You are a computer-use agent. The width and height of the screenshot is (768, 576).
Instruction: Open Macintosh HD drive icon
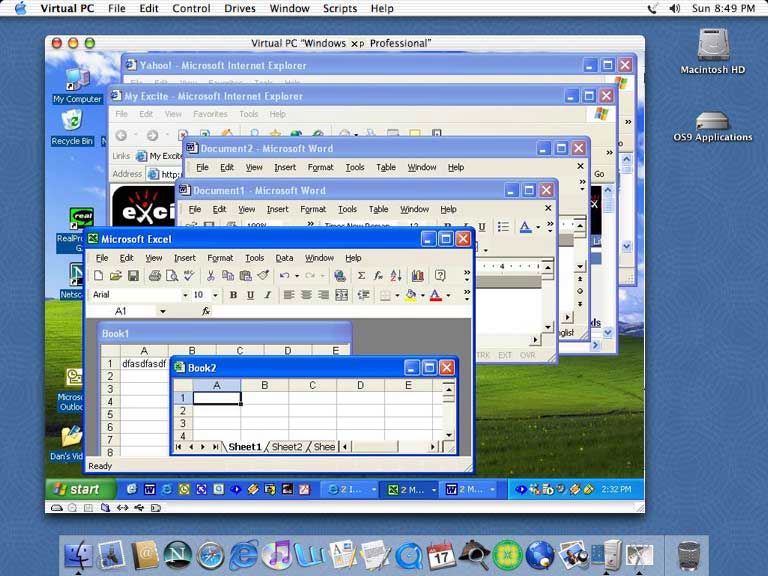pos(713,51)
